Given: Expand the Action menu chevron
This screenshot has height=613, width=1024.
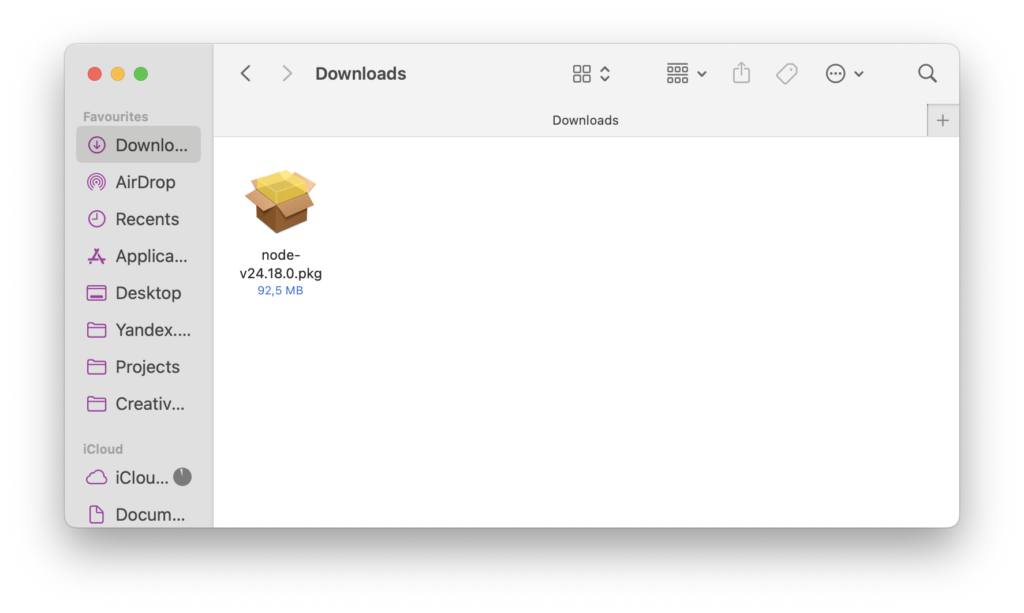Looking at the screenshot, I should (859, 74).
